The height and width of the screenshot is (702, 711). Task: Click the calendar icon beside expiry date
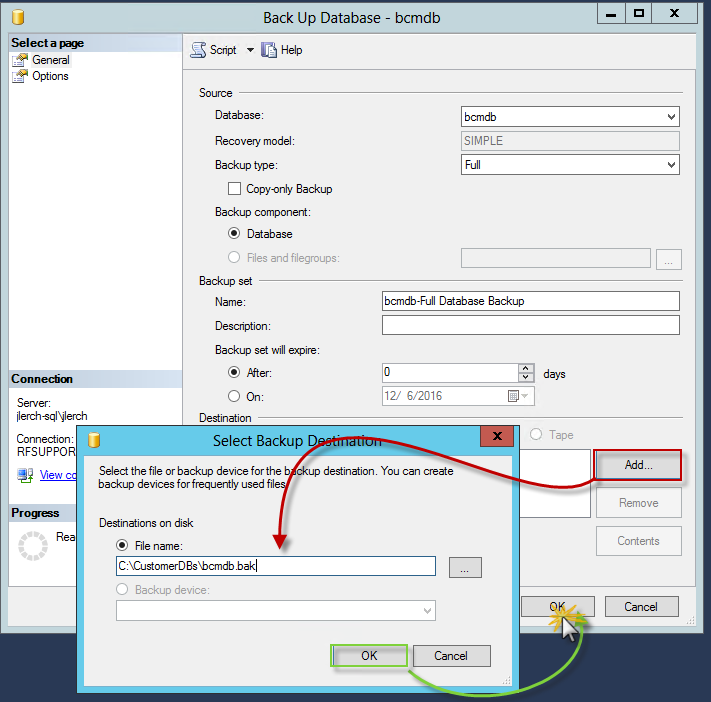(x=512, y=396)
